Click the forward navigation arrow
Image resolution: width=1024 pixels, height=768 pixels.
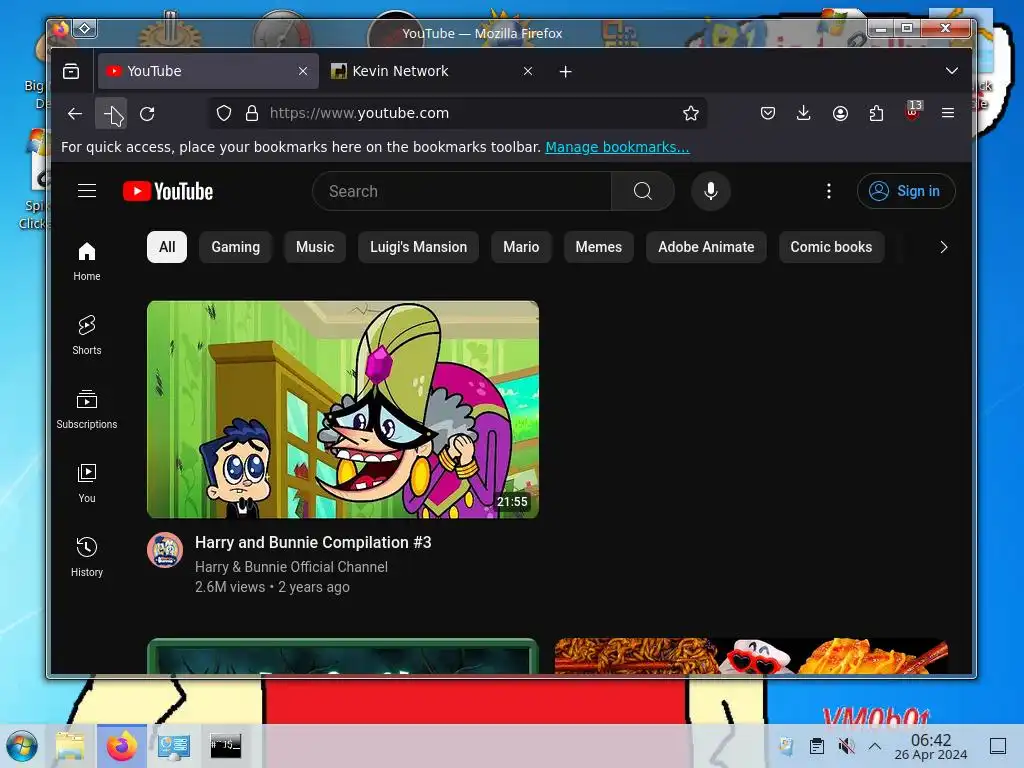[x=112, y=114]
